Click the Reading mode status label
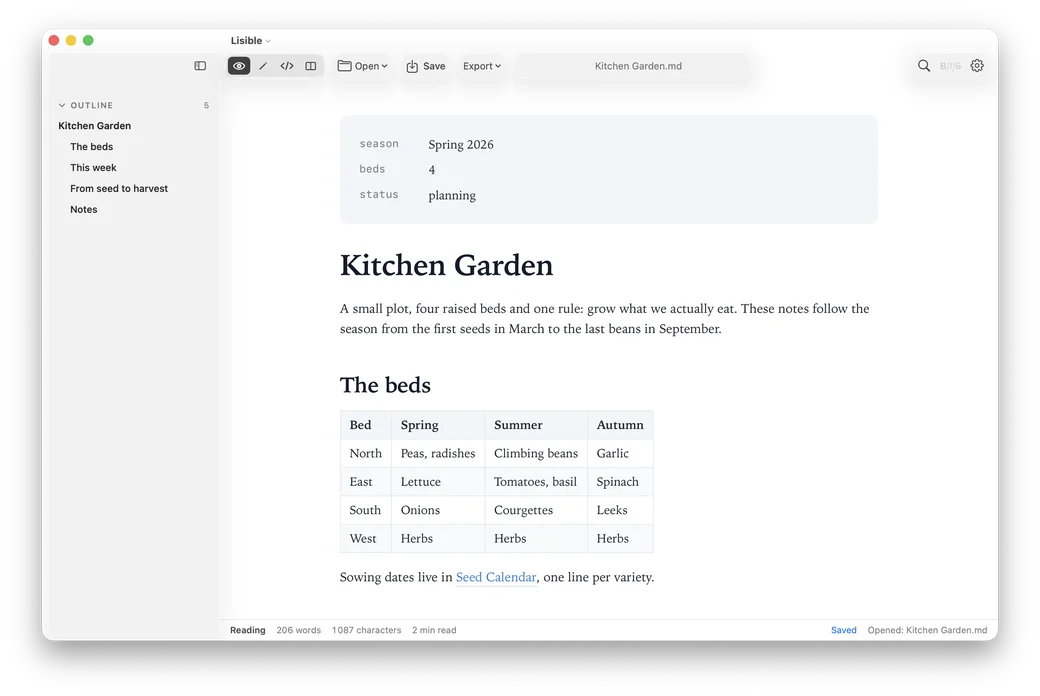The width and height of the screenshot is (1040, 696). point(247,630)
